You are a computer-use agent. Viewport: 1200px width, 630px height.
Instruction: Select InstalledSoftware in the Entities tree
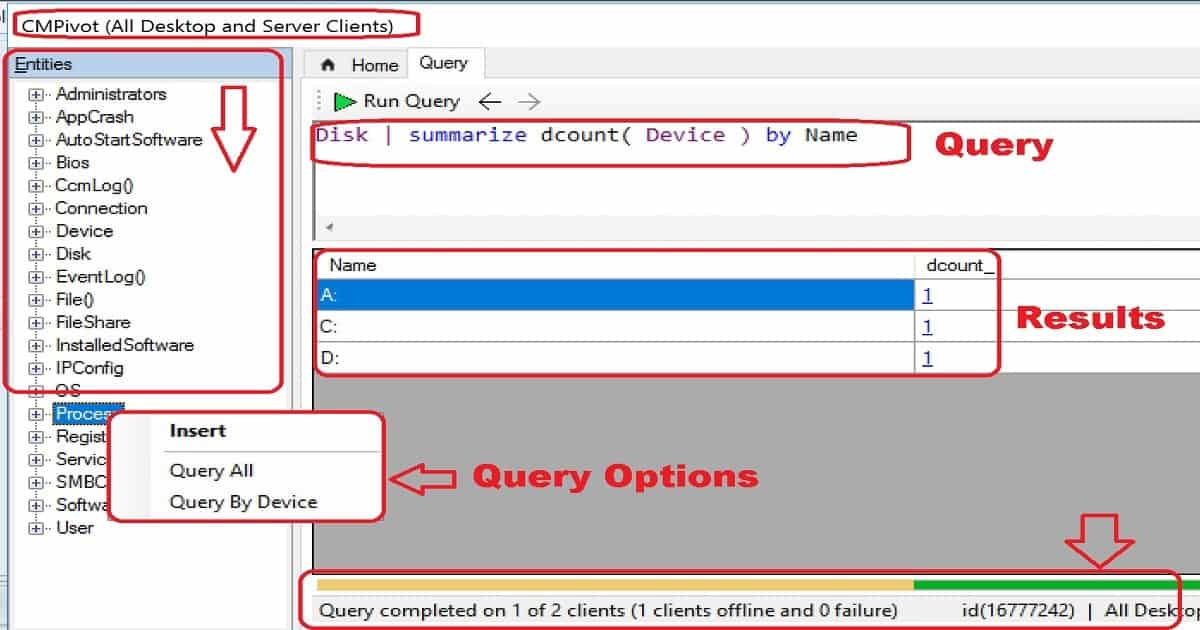pos(124,345)
